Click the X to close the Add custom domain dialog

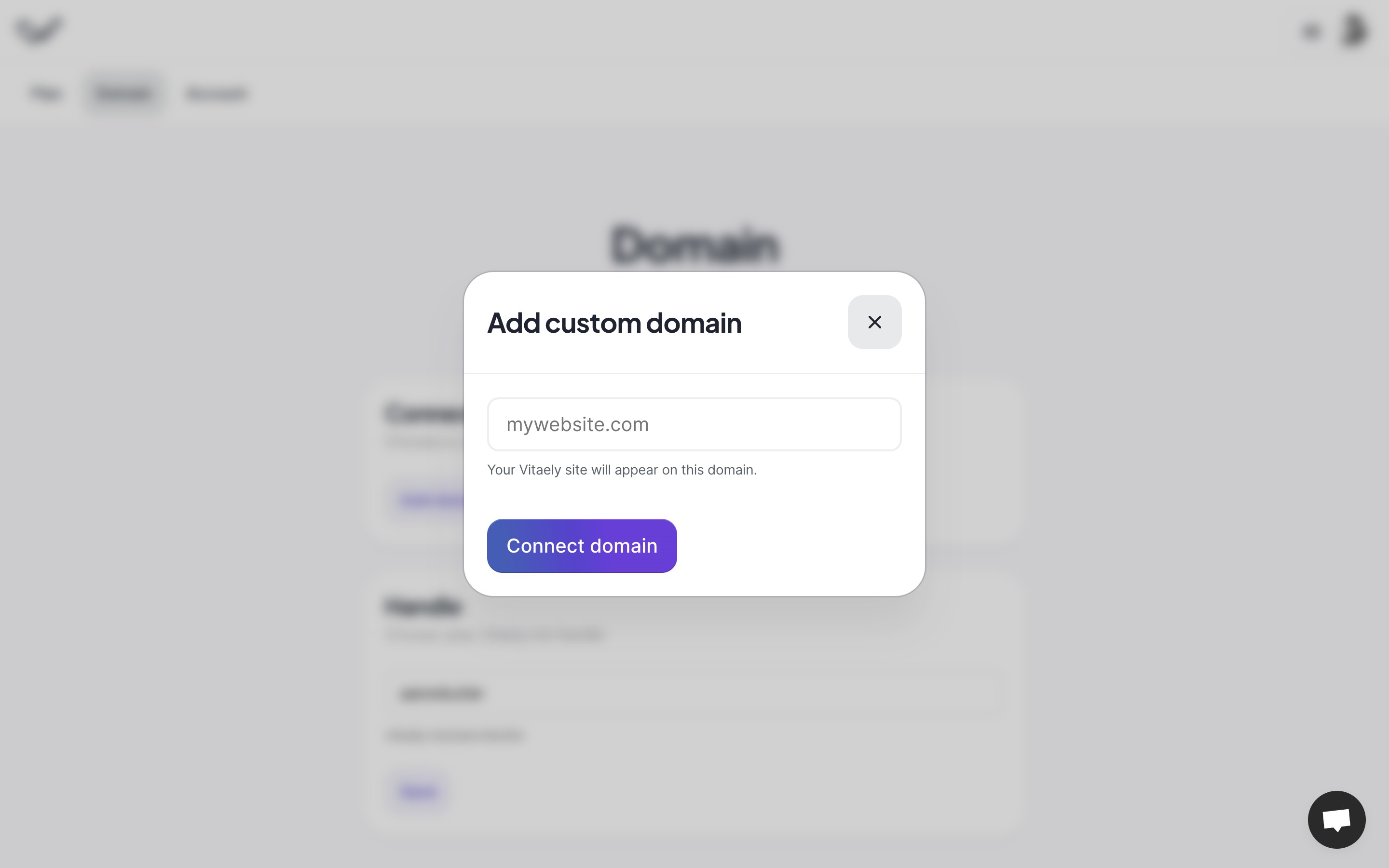pos(875,322)
